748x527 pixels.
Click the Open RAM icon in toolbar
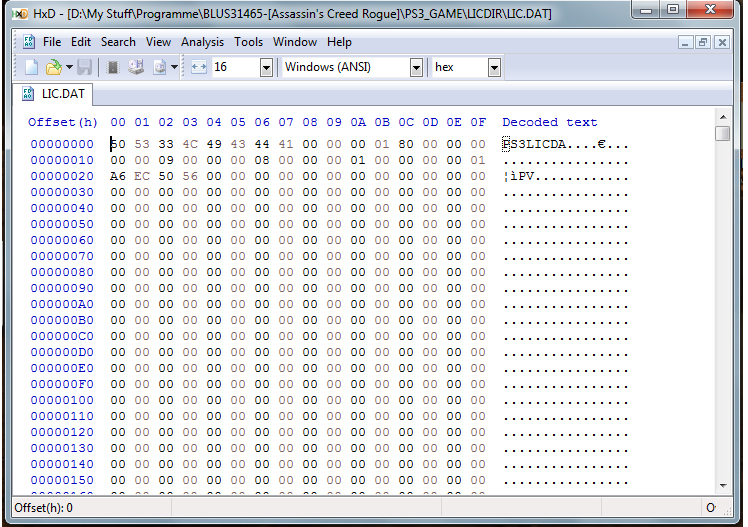pyautogui.click(x=113, y=67)
